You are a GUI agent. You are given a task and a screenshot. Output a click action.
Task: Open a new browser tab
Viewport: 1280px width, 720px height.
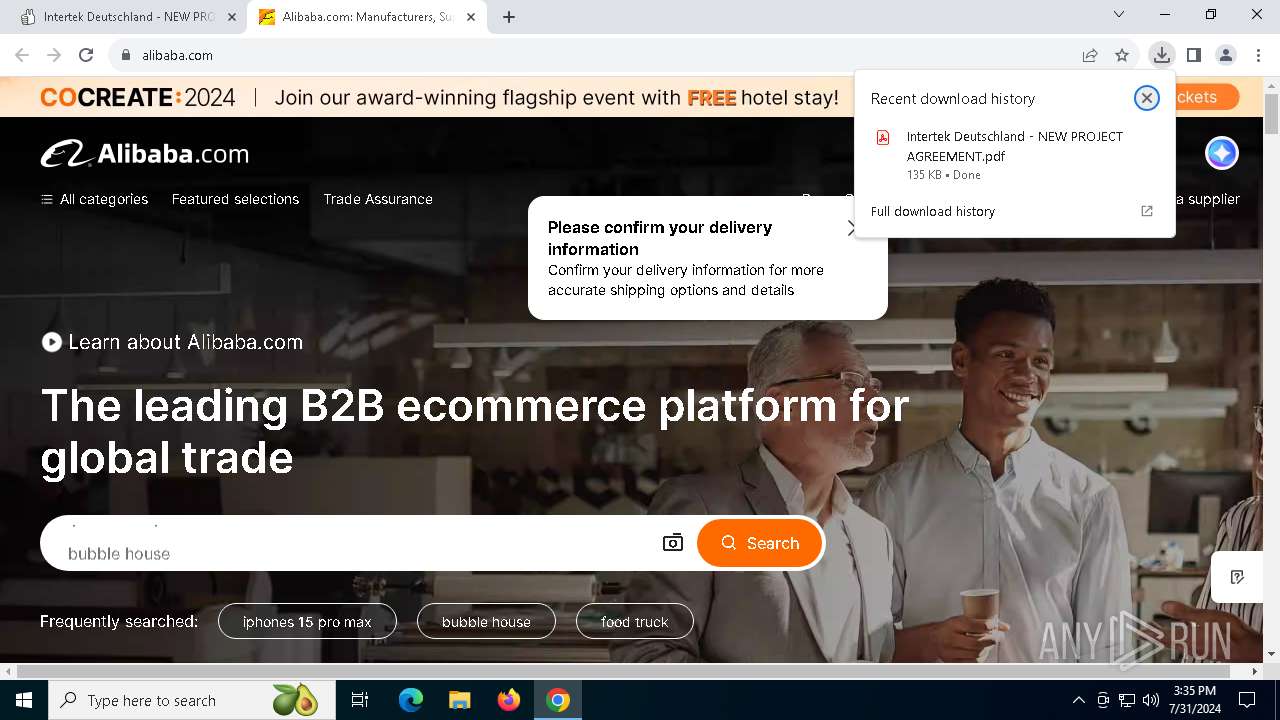[509, 17]
